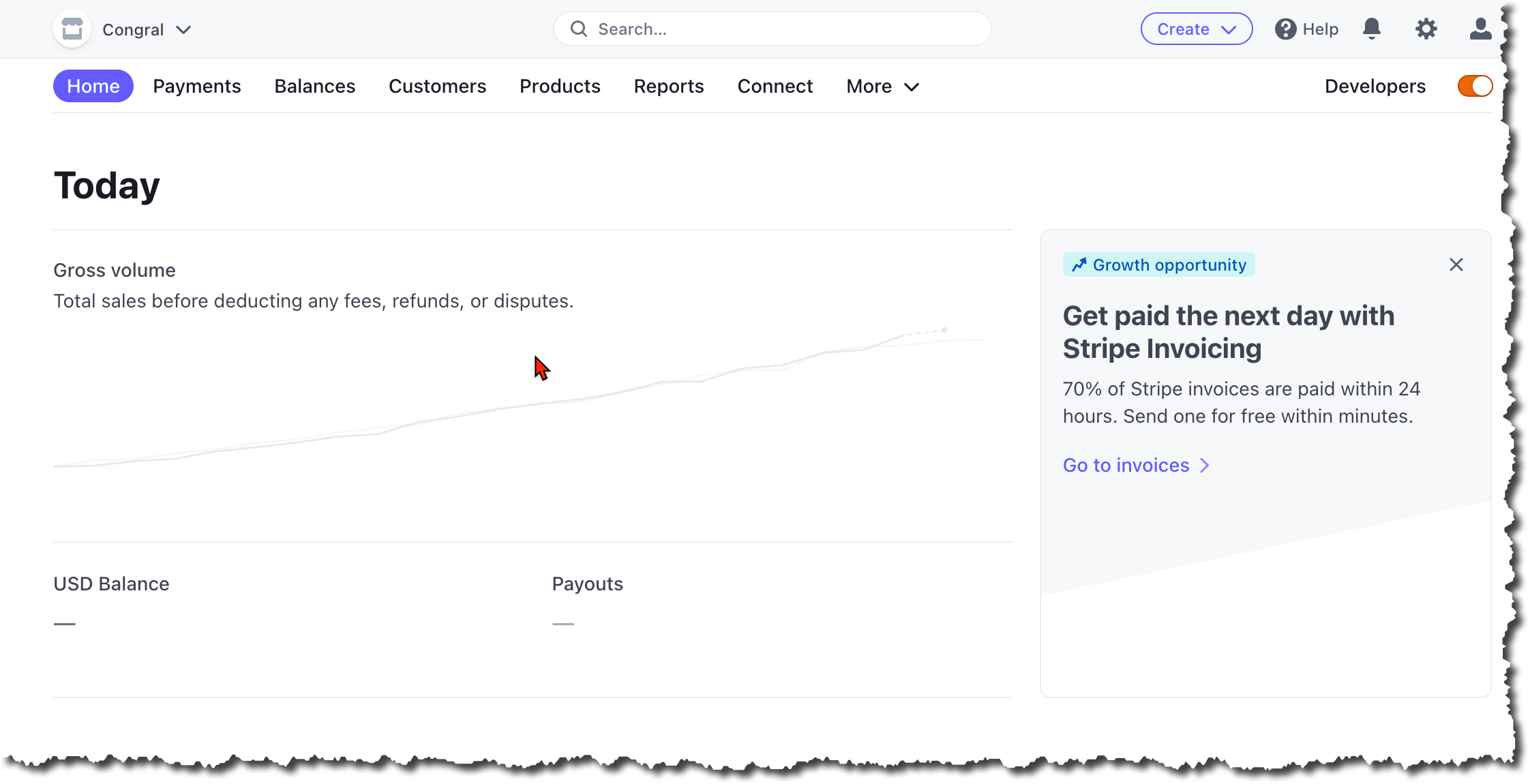Click the search magnifier icon
The image size is (1530, 784).
pyautogui.click(x=579, y=29)
